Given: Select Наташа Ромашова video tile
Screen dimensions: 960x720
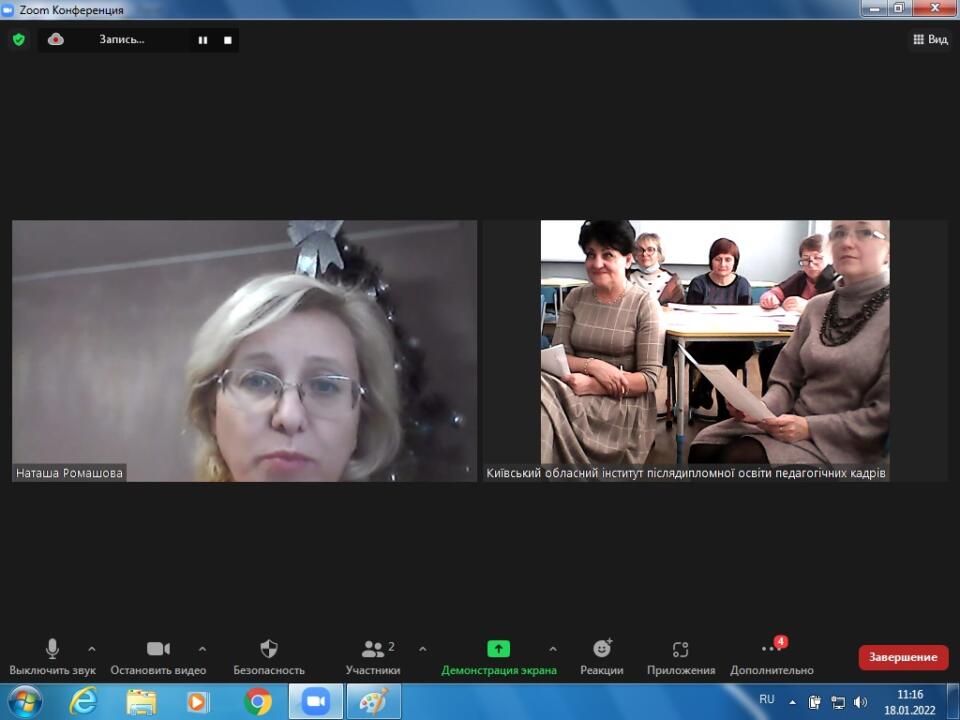Looking at the screenshot, I should [244, 351].
